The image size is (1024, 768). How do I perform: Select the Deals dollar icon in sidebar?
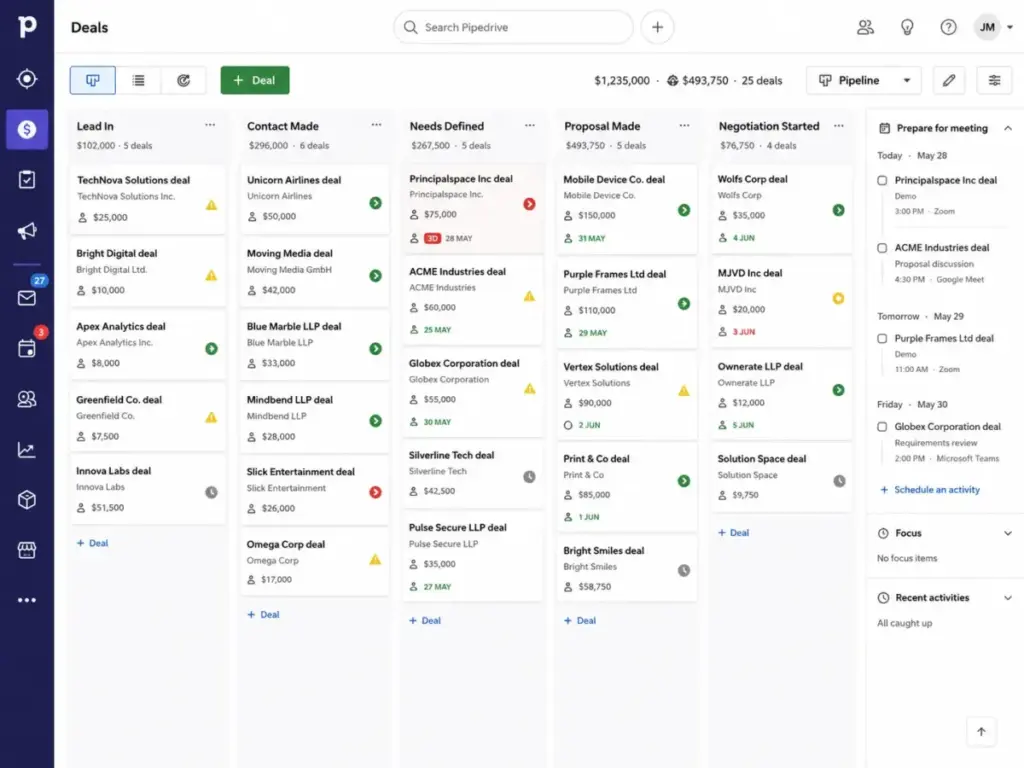[x=27, y=129]
